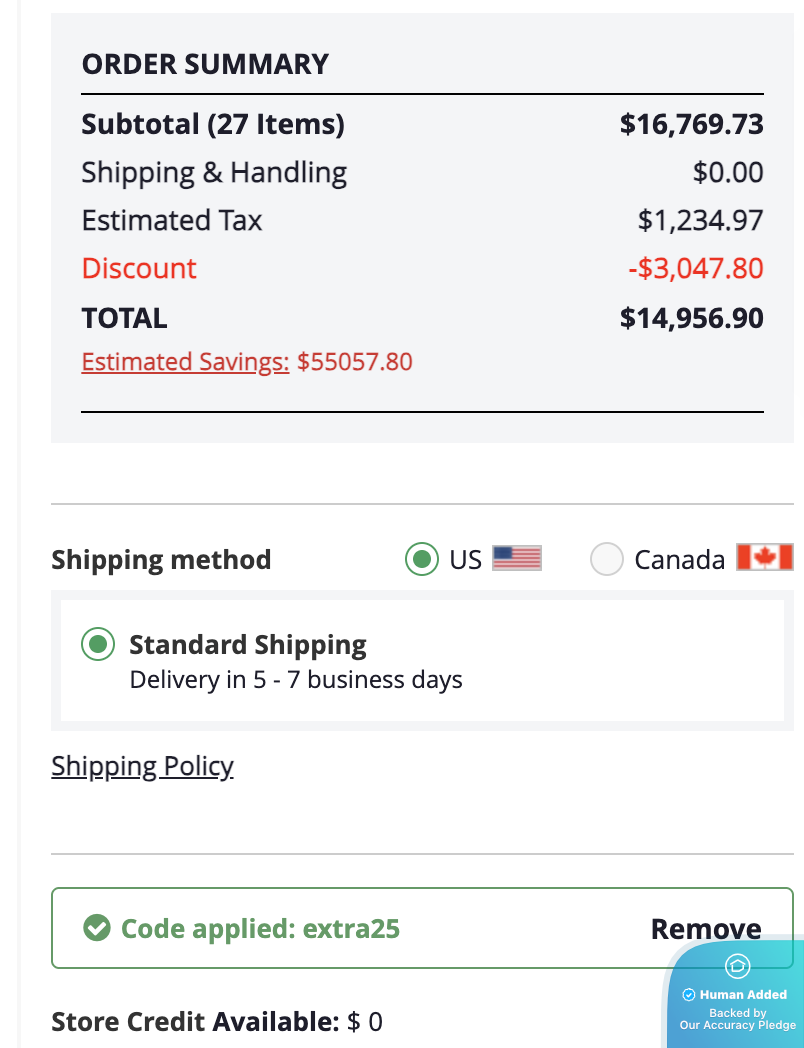Click the TOTAL amount $14,956.90
804x1048 pixels.
691,318
